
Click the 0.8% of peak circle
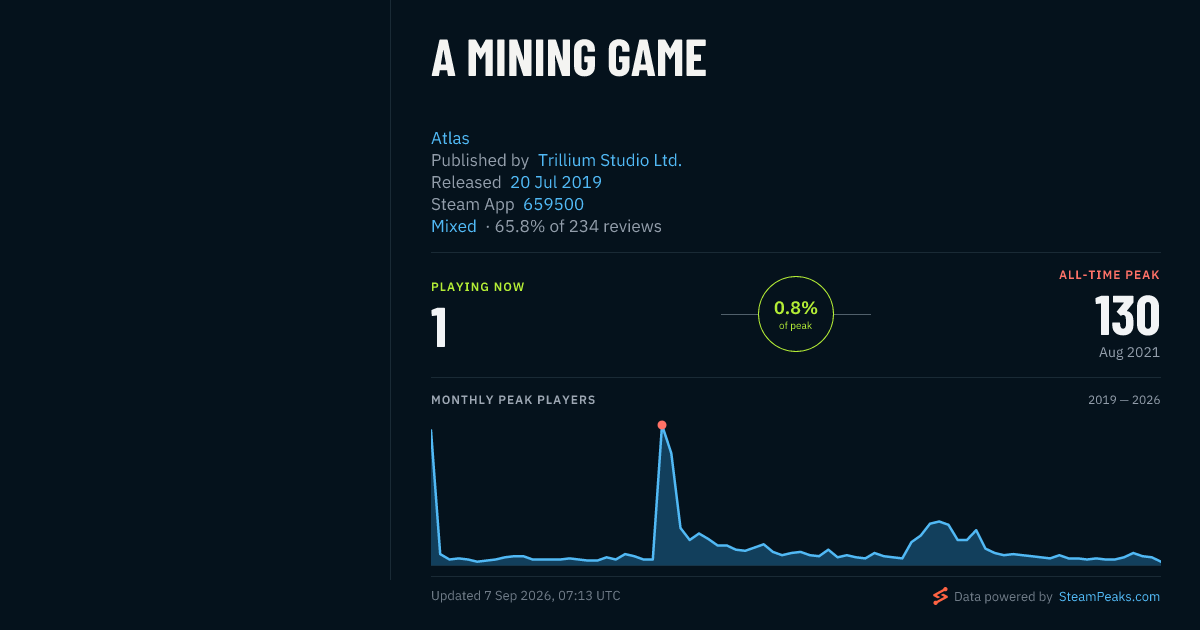click(796, 314)
